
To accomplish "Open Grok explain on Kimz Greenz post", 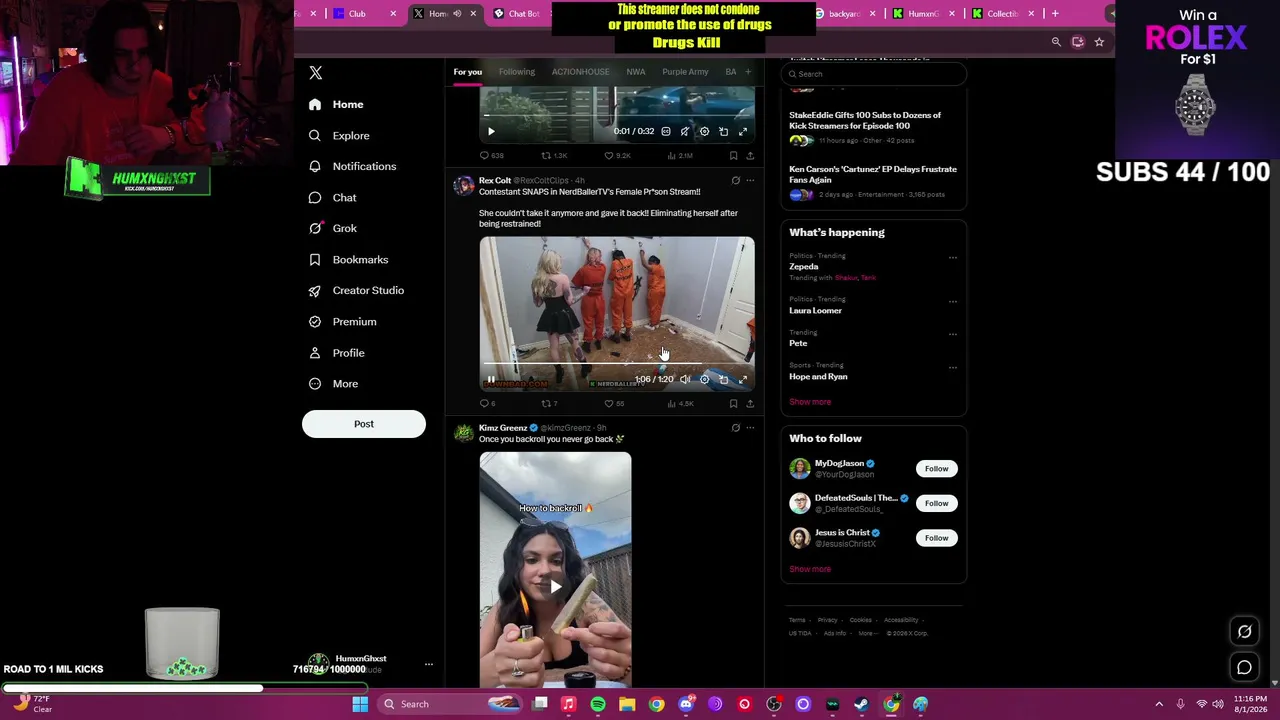I will click(x=735, y=428).
